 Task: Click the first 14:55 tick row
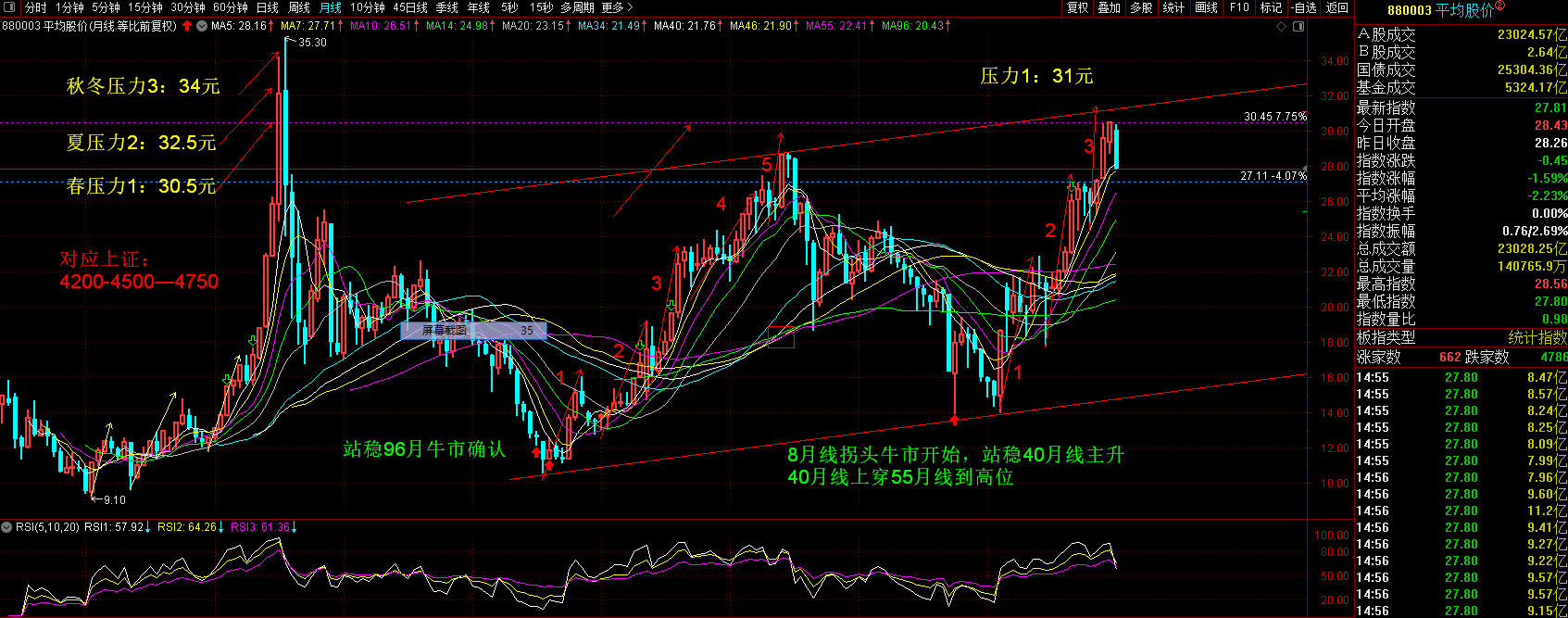(x=1461, y=378)
